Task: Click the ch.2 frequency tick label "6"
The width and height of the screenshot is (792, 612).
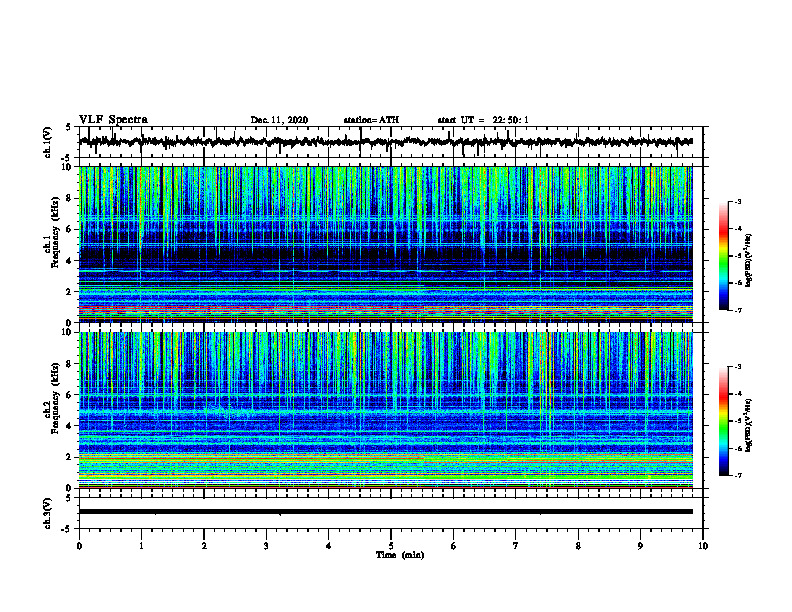Action: tap(70, 395)
